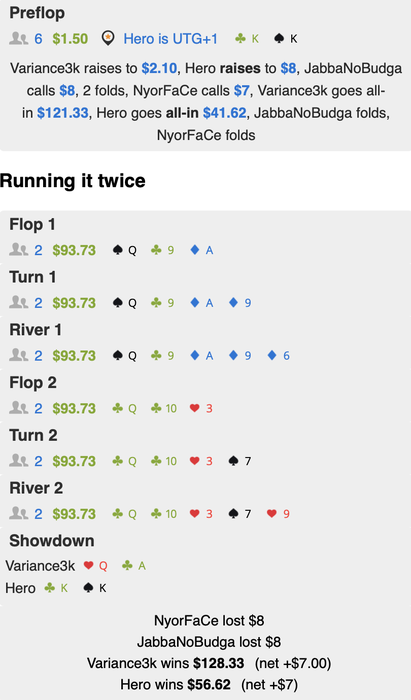This screenshot has width=411, height=700.
Task: Click the 7 of spades on Turn 2
Action: [240, 461]
